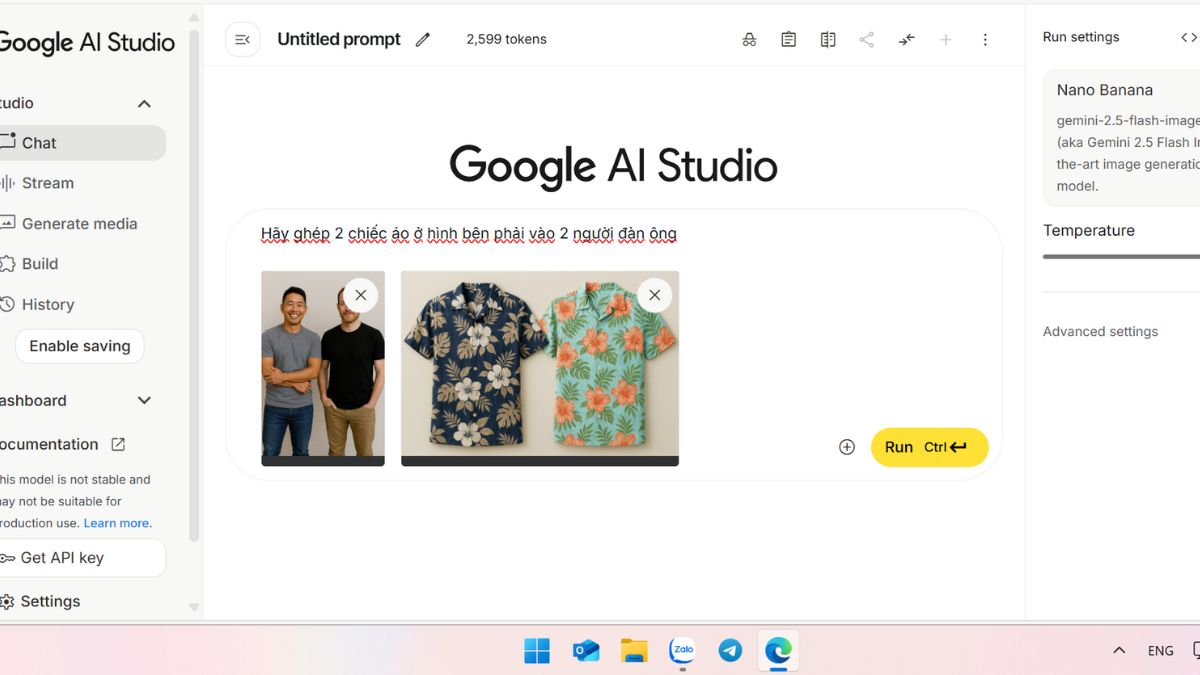Image resolution: width=1200 pixels, height=675 pixels.
Task: Click the Get API key button
Action: point(82,558)
